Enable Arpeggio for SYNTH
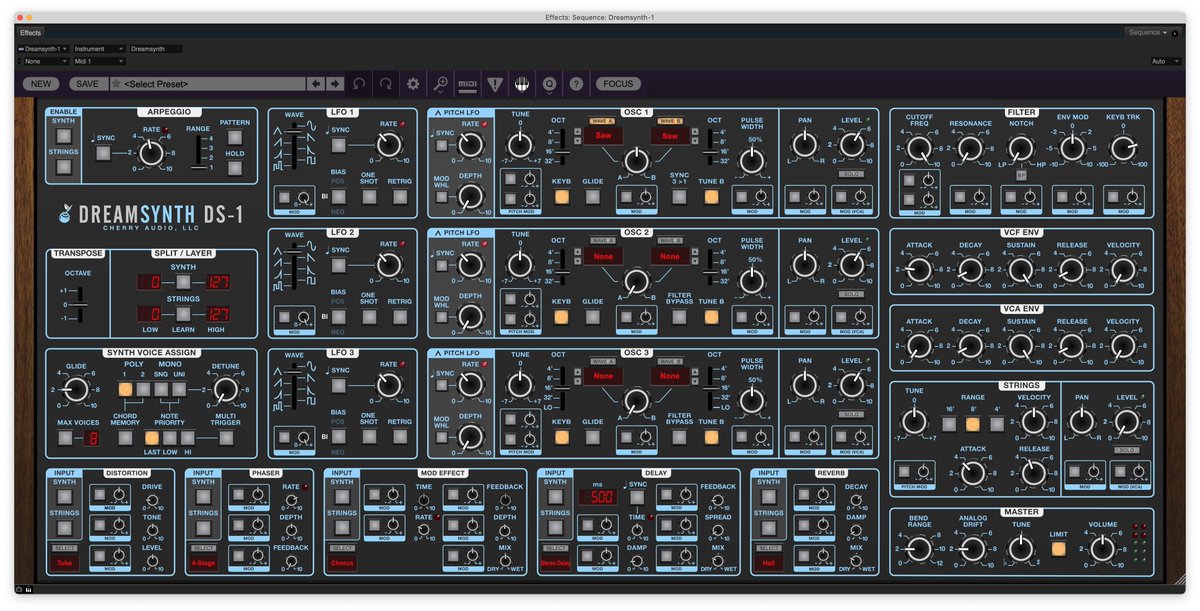 [63, 136]
